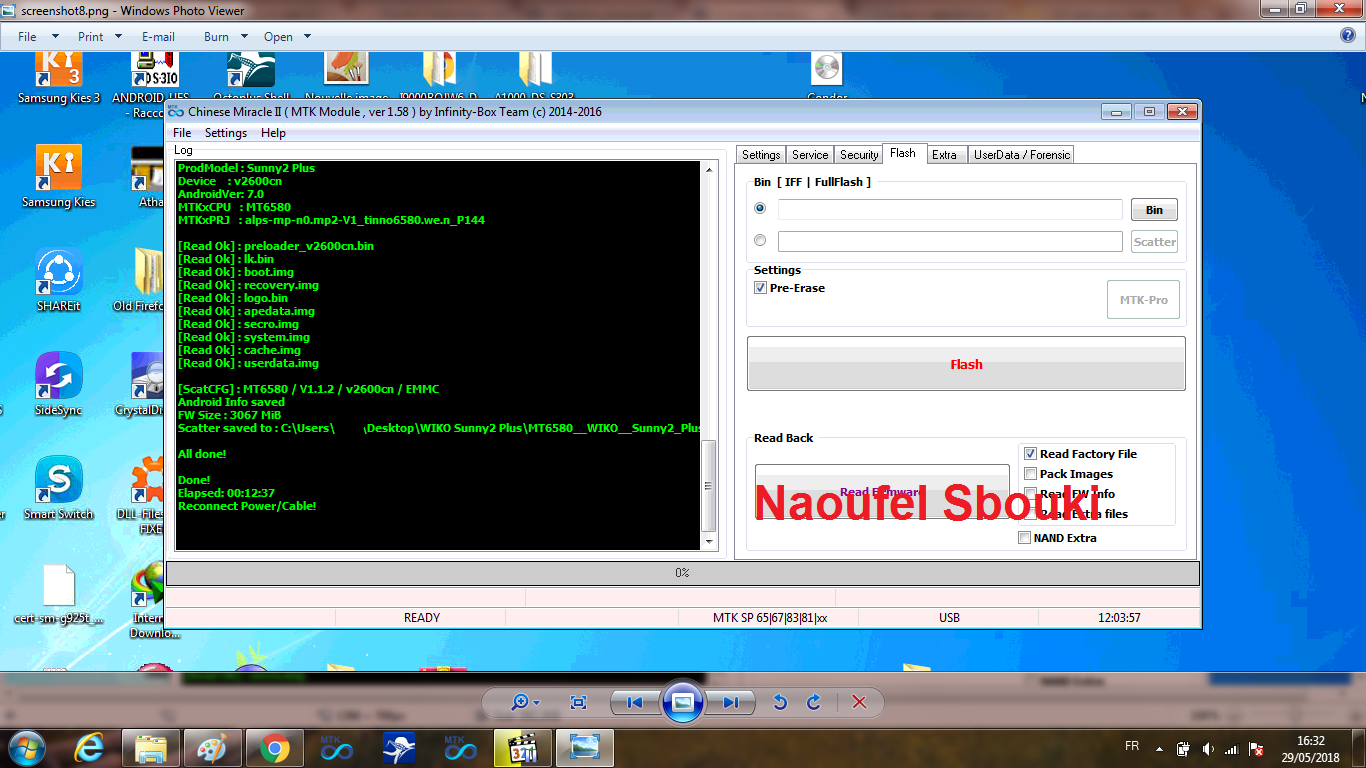Open the Service tab
The image size is (1366, 768).
(x=810, y=155)
